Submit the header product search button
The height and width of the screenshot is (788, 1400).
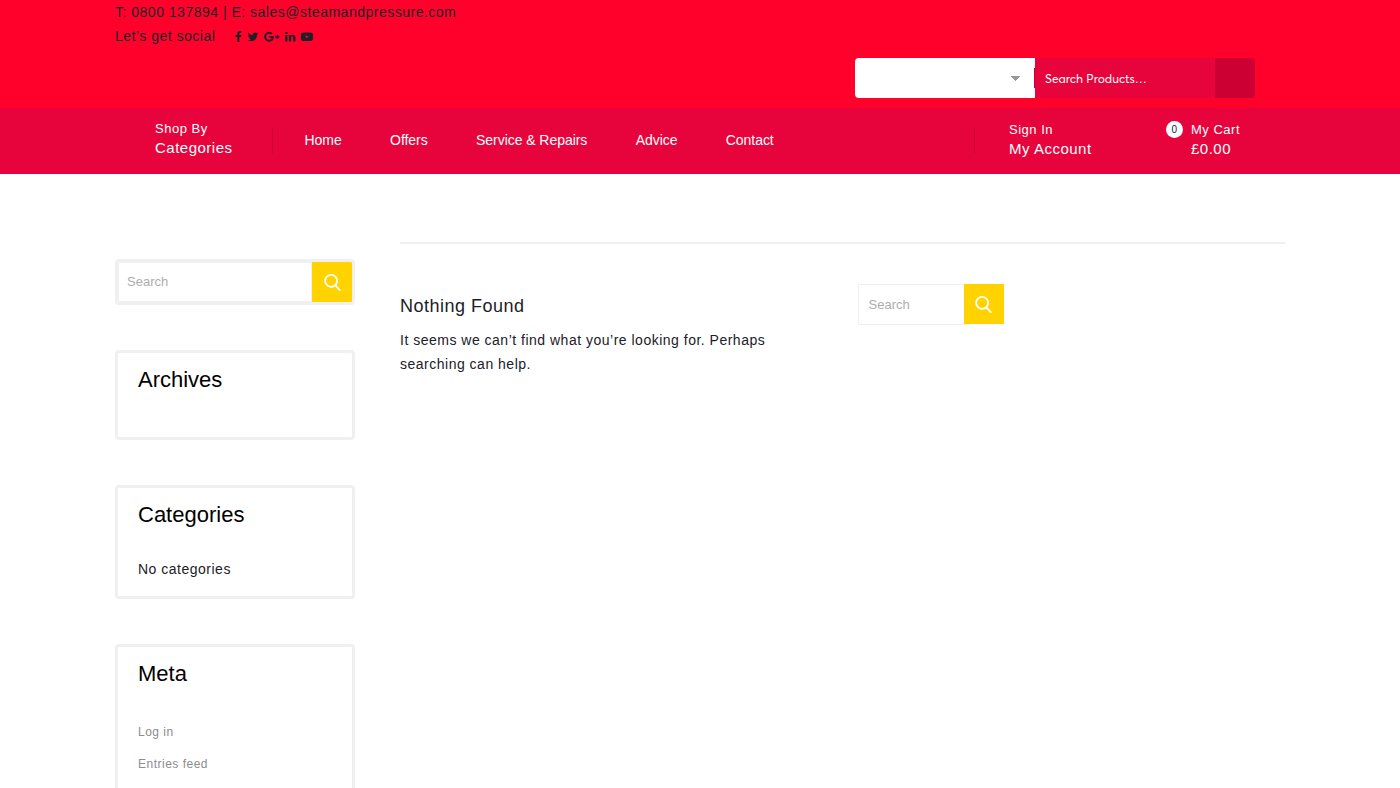pos(1235,78)
